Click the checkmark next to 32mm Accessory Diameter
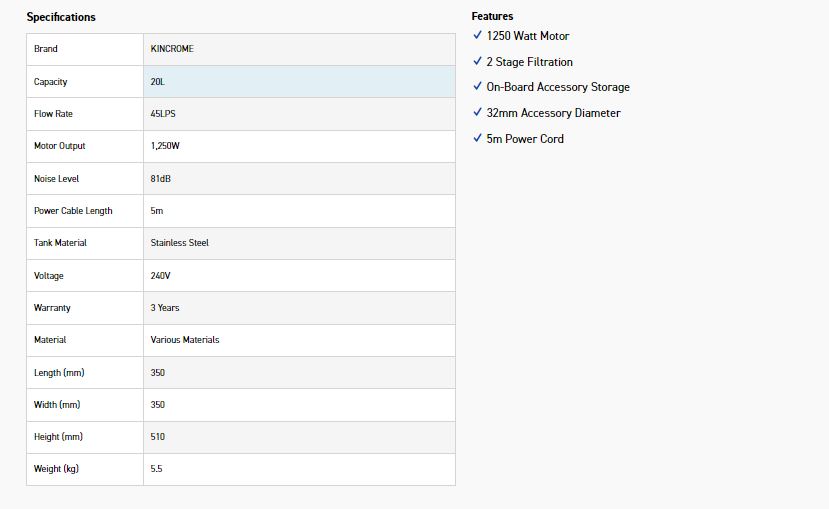This screenshot has width=829, height=509. tap(477, 113)
